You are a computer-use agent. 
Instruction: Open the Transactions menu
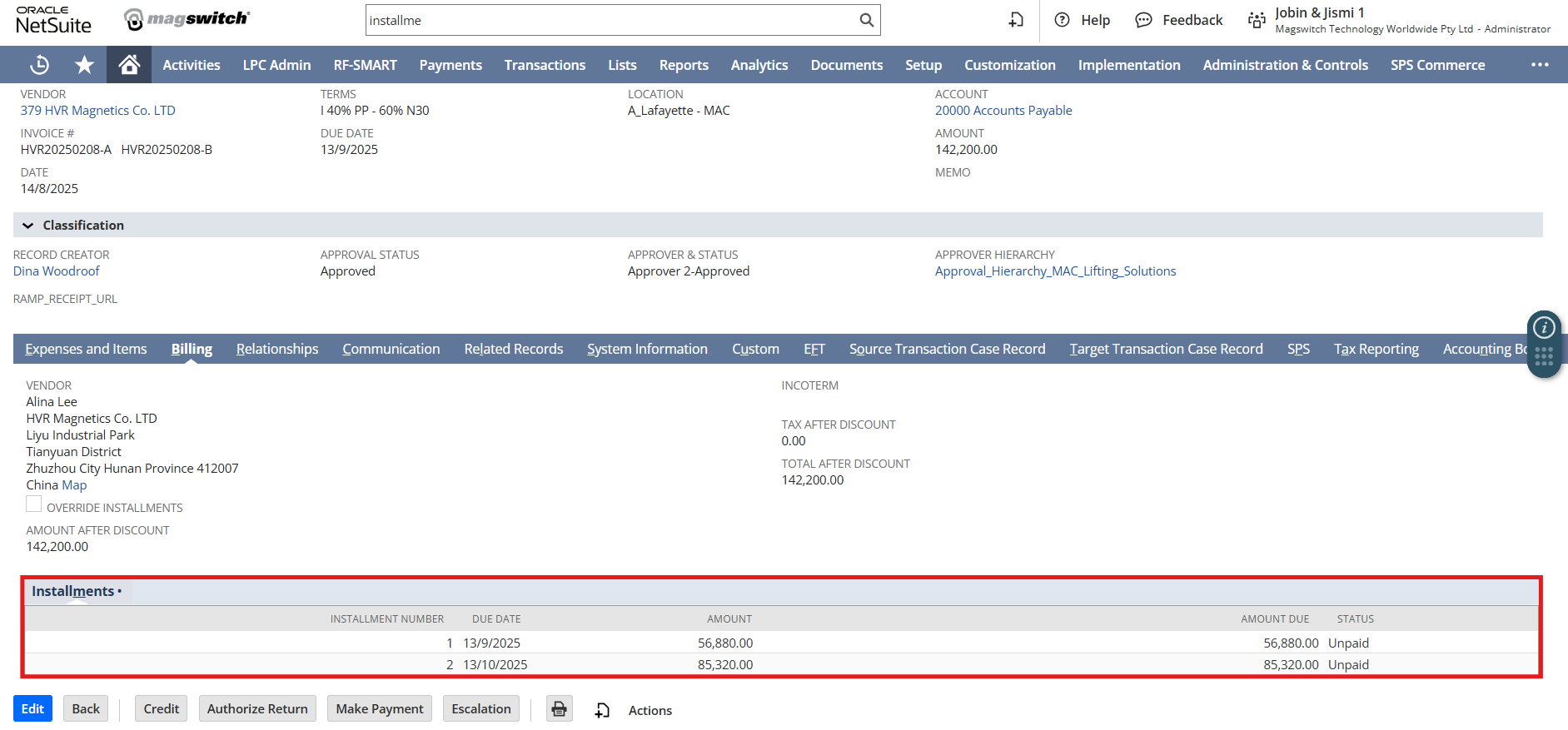545,65
